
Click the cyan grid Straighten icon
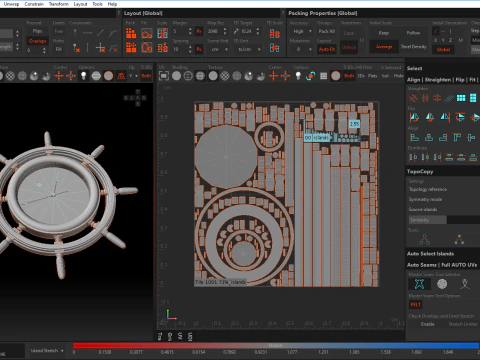[x=461, y=98]
